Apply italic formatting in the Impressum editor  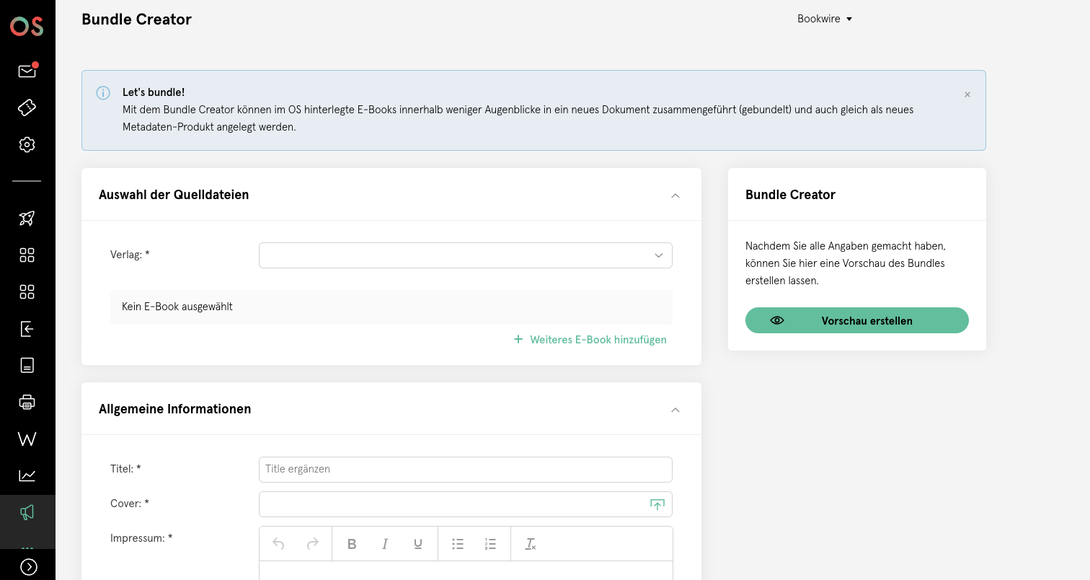click(x=384, y=543)
